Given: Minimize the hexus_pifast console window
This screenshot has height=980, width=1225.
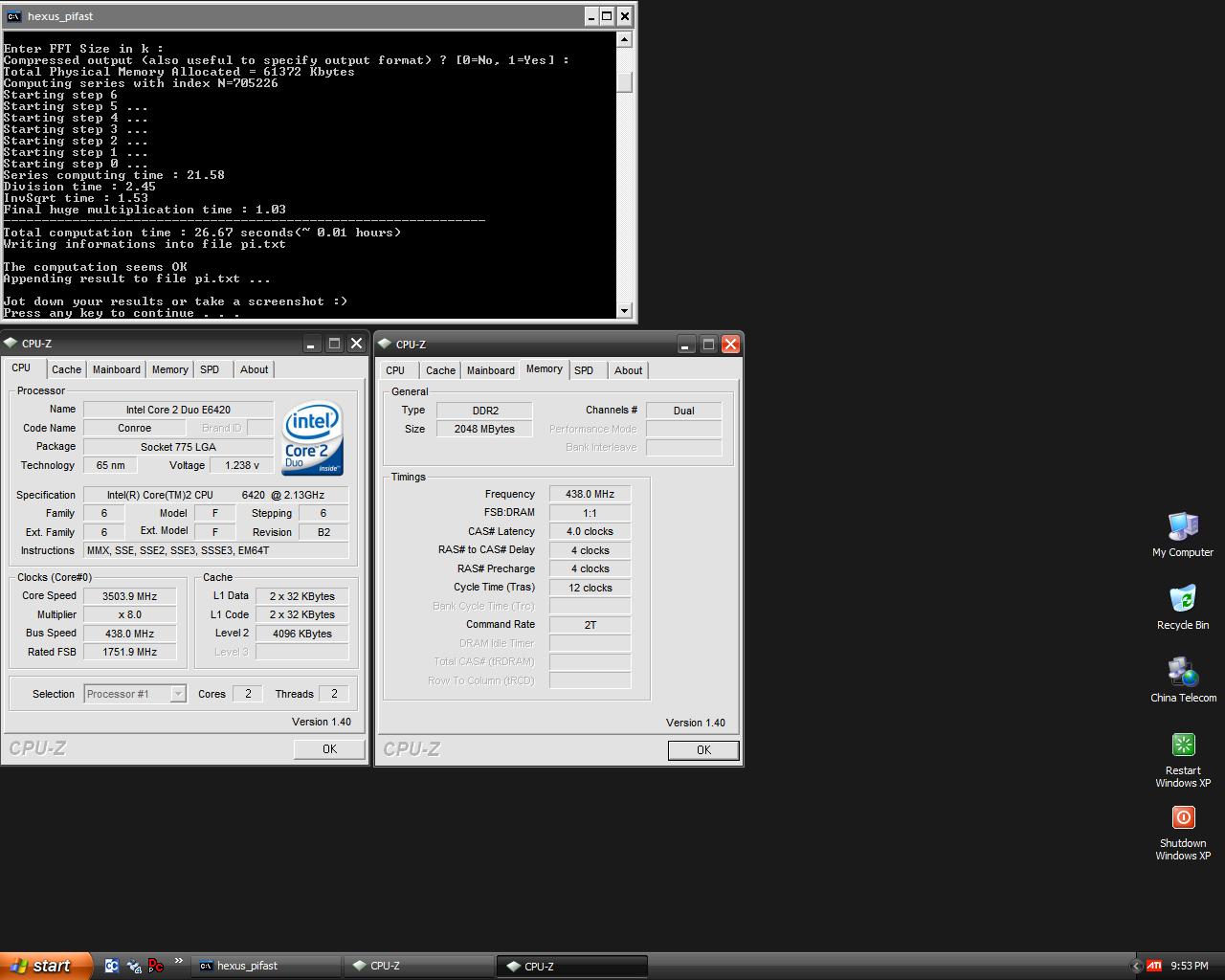Looking at the screenshot, I should 590,16.
